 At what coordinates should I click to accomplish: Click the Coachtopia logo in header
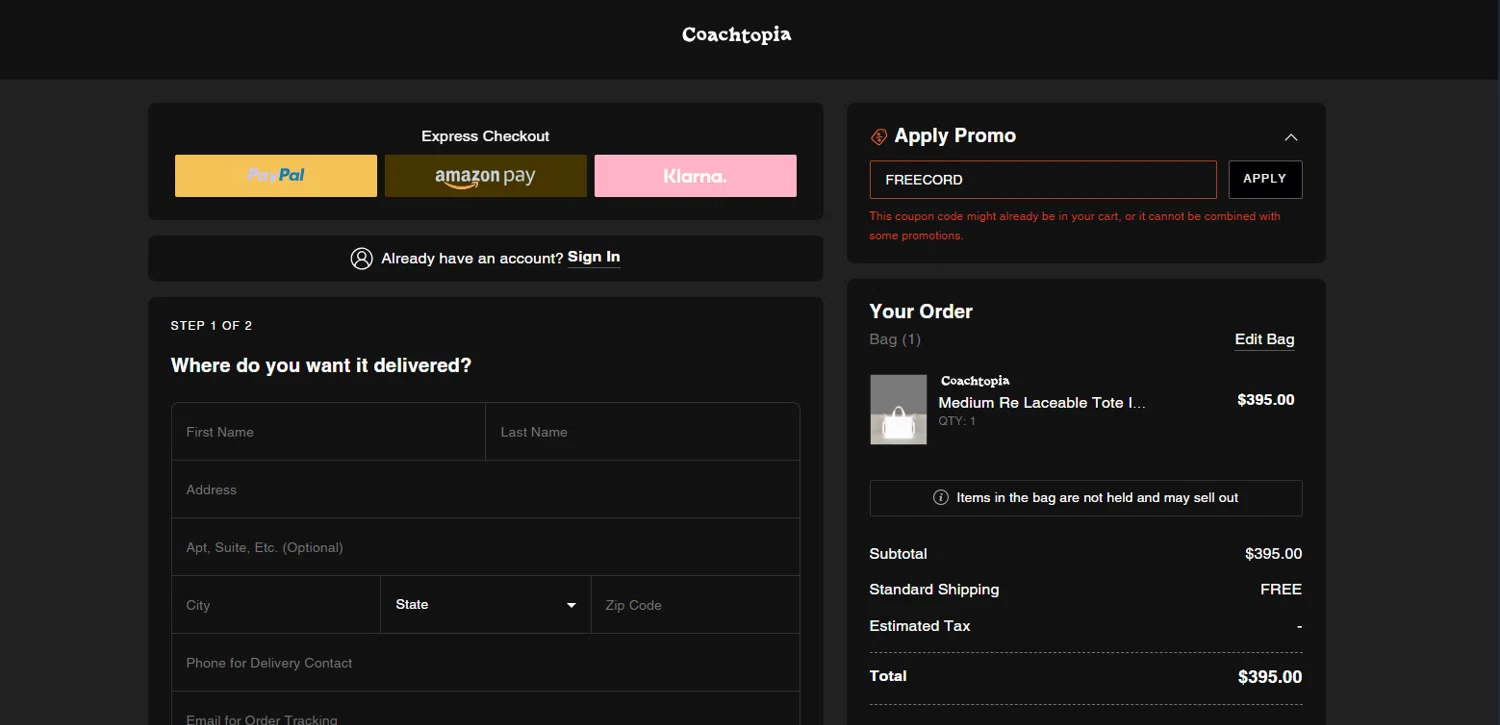pos(736,35)
